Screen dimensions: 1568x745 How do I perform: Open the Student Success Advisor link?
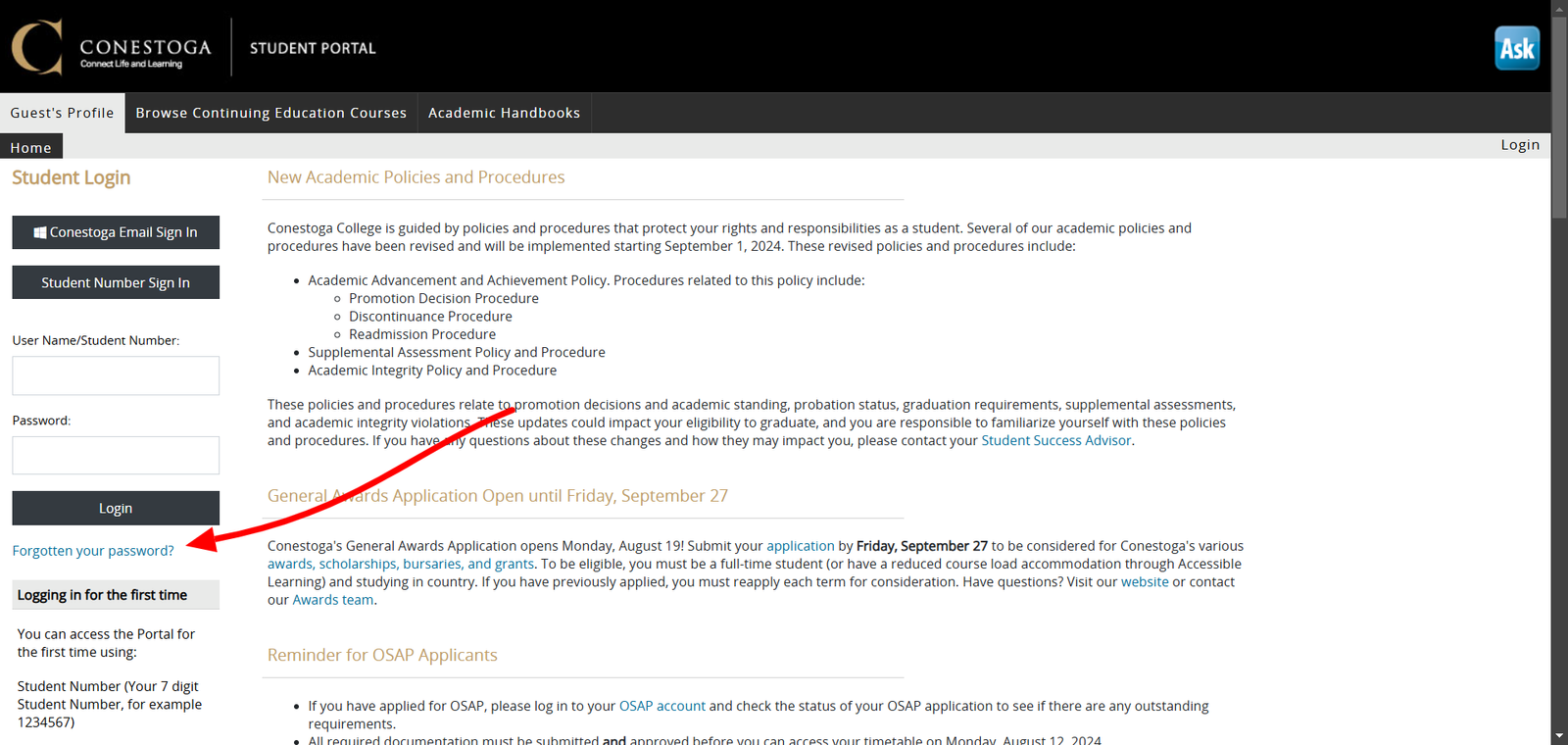[1056, 441]
